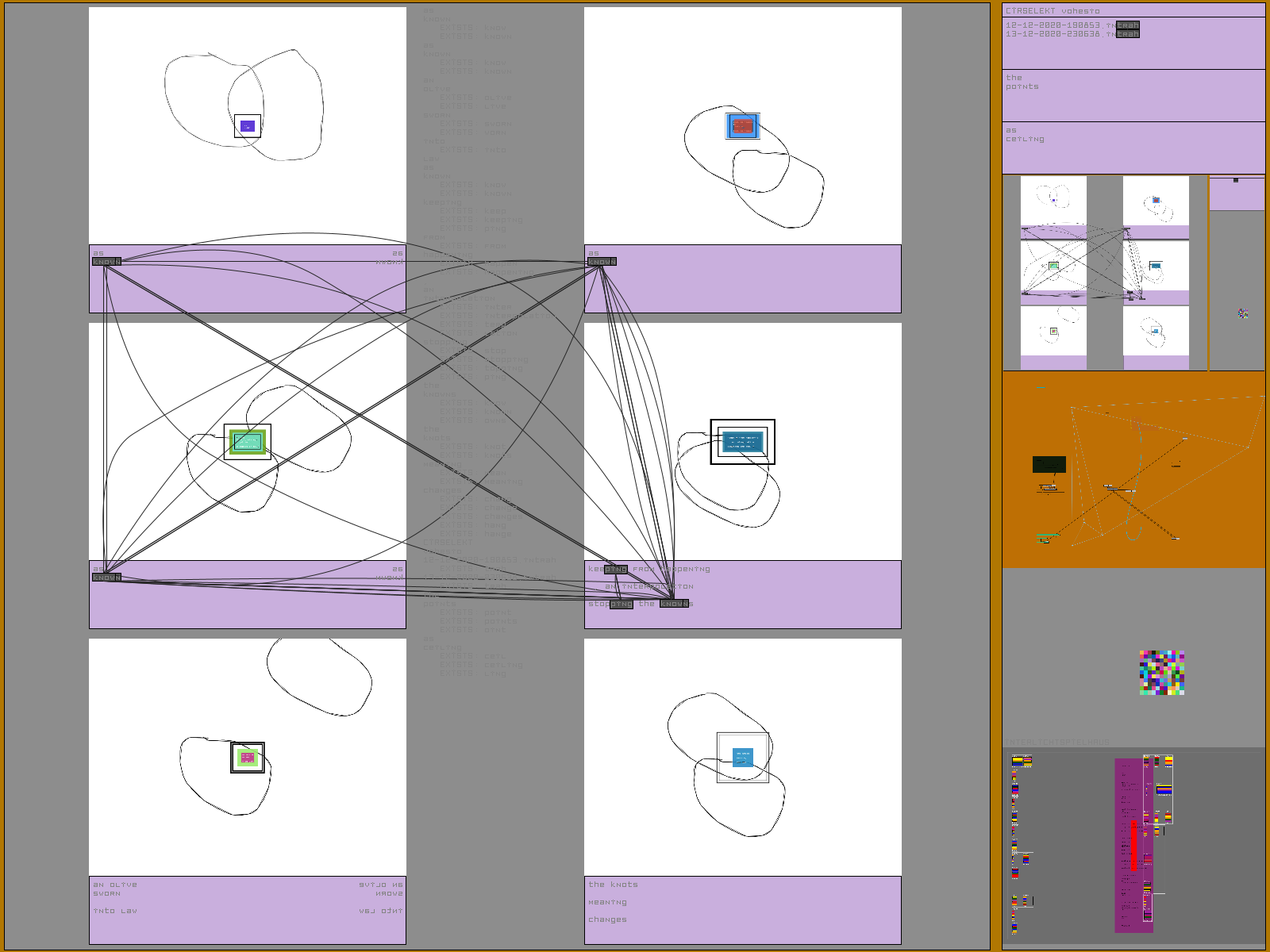Click highlighted 'known' tag in top-right caption
Screen dimensions: 1270x952
click(x=602, y=262)
